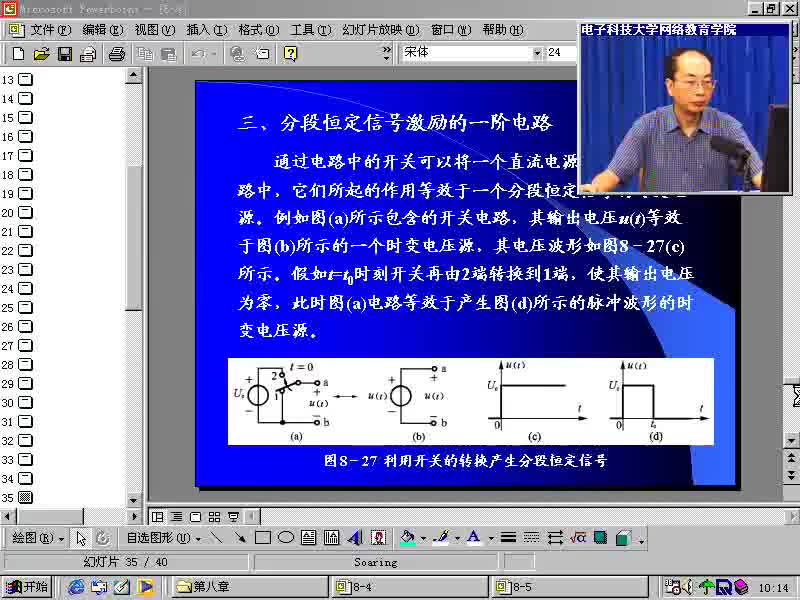Click the Free Rotate tool icon
This screenshot has height=600, width=800.
(x=103, y=538)
